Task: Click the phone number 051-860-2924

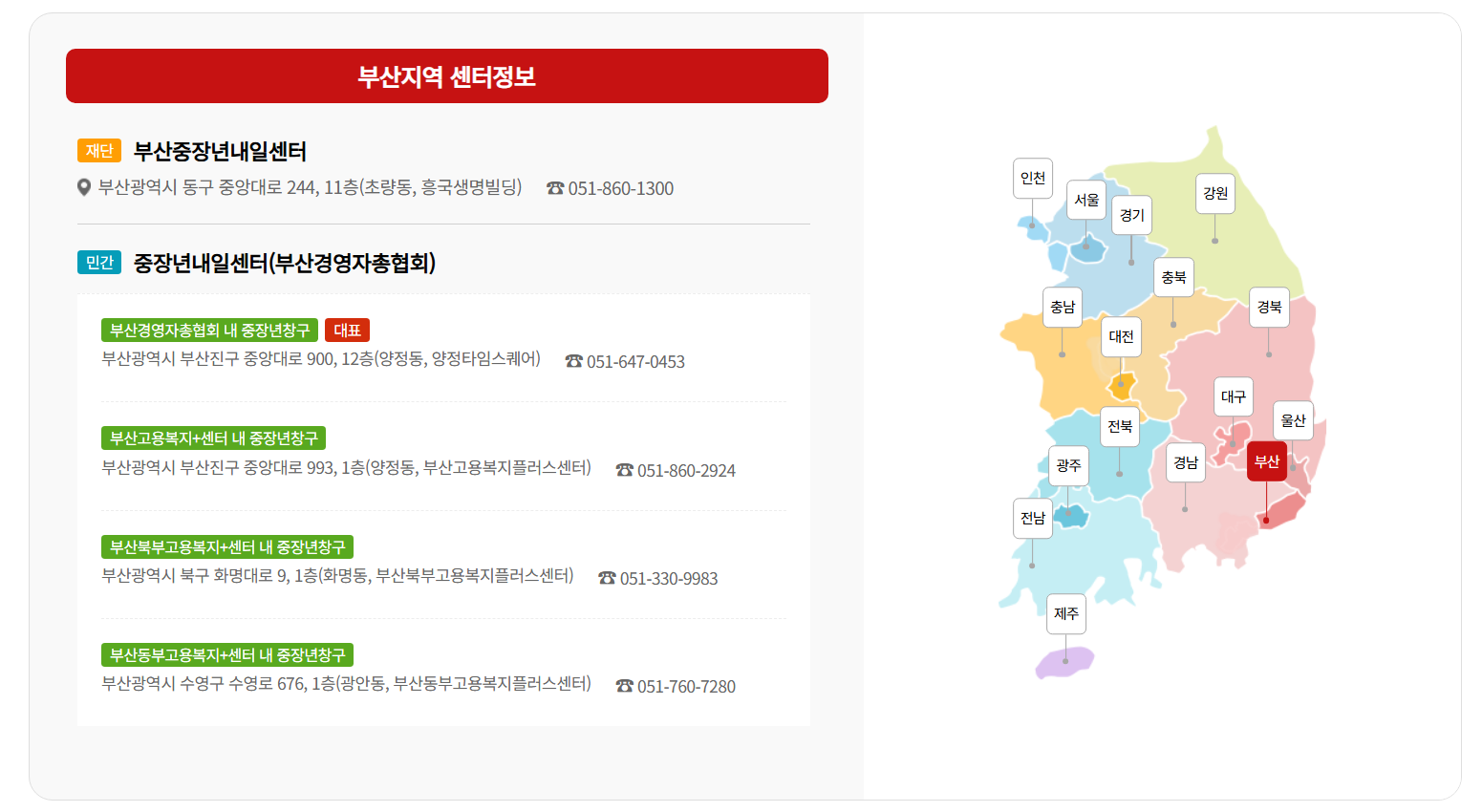Action: point(686,471)
